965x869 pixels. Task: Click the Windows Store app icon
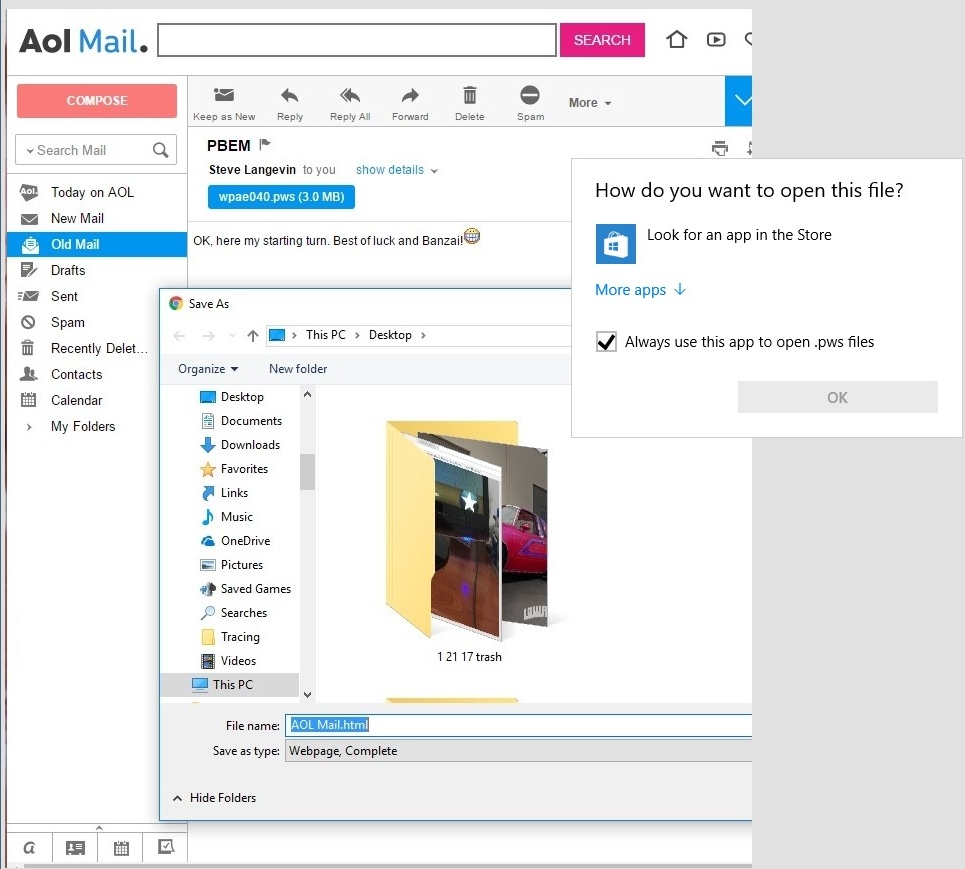click(615, 244)
